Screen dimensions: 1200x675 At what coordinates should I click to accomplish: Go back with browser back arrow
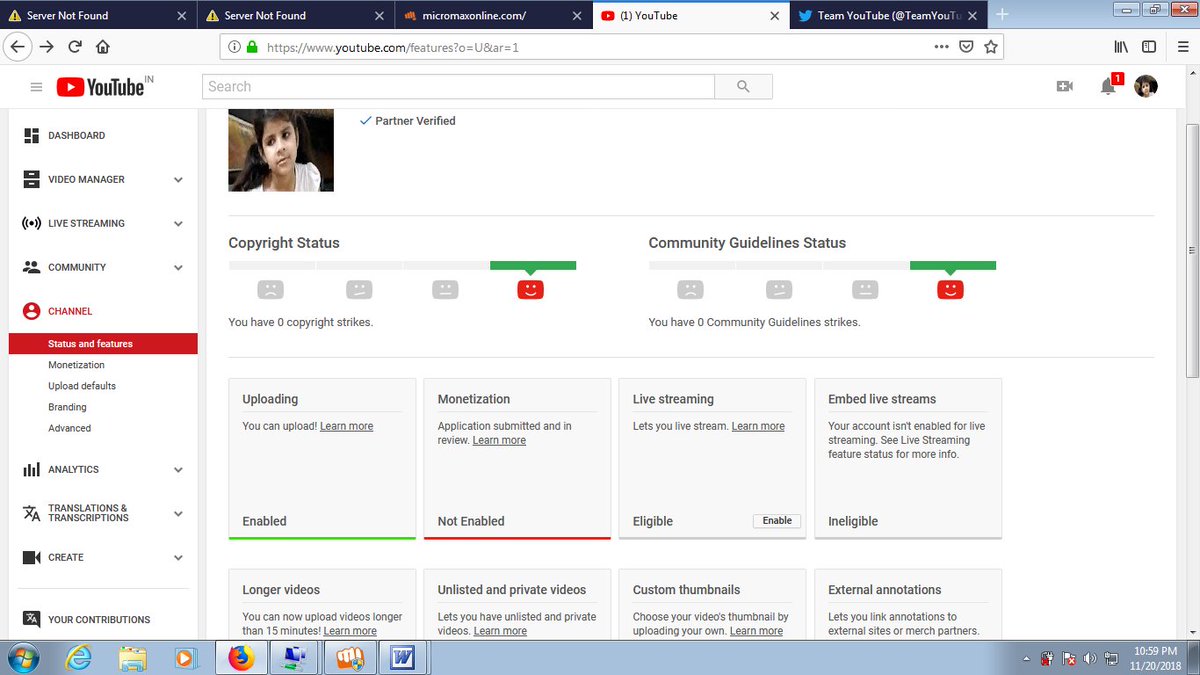point(19,46)
